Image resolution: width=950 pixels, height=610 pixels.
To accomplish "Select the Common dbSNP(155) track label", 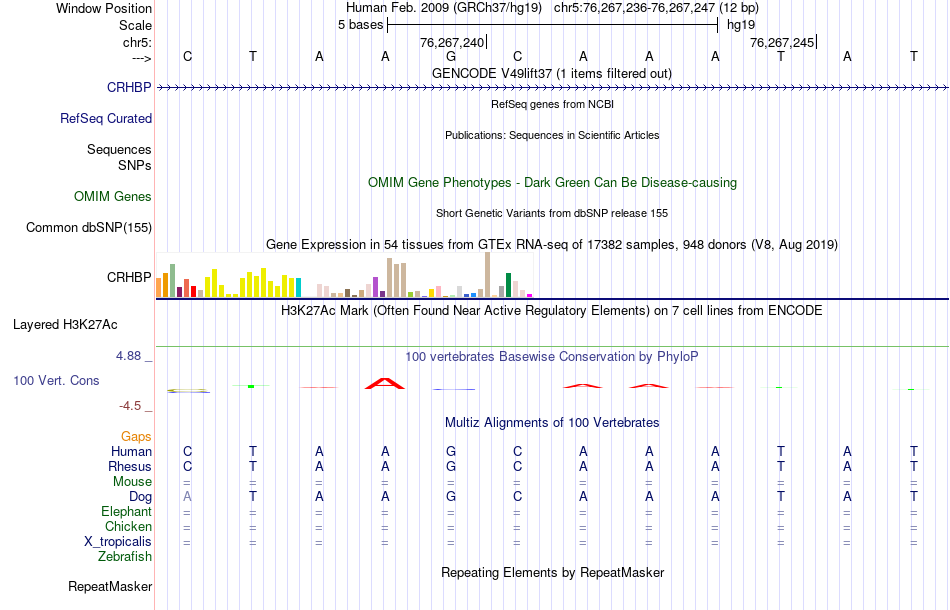I will (x=88, y=227).
